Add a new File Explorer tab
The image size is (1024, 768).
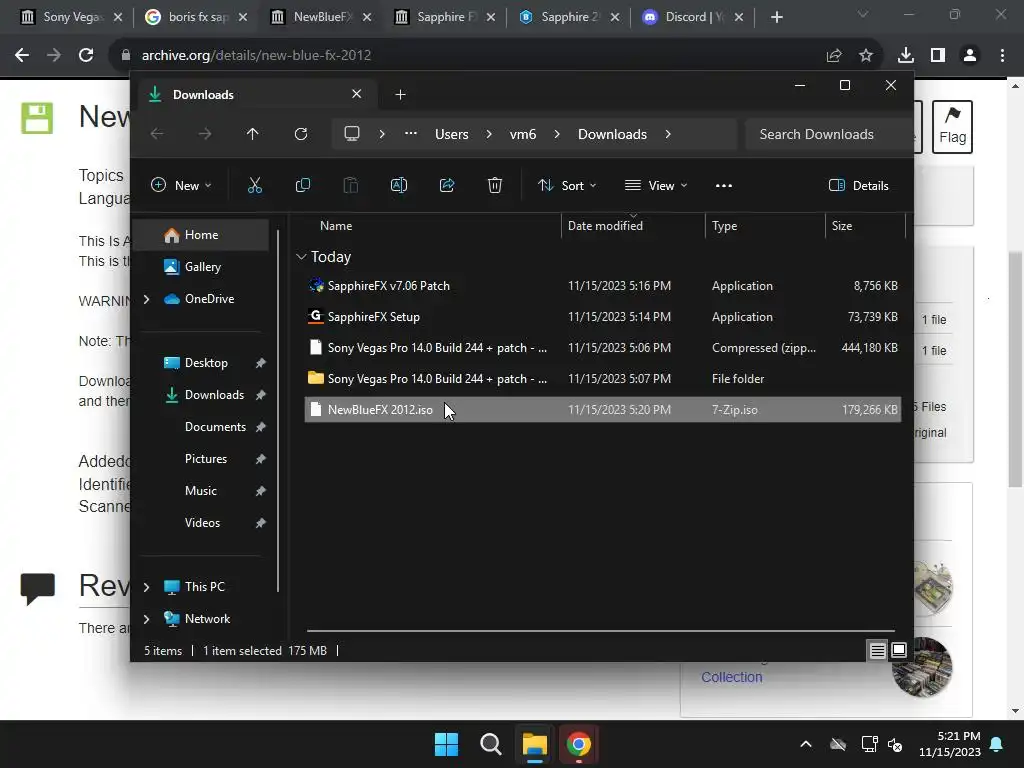pyautogui.click(x=400, y=95)
